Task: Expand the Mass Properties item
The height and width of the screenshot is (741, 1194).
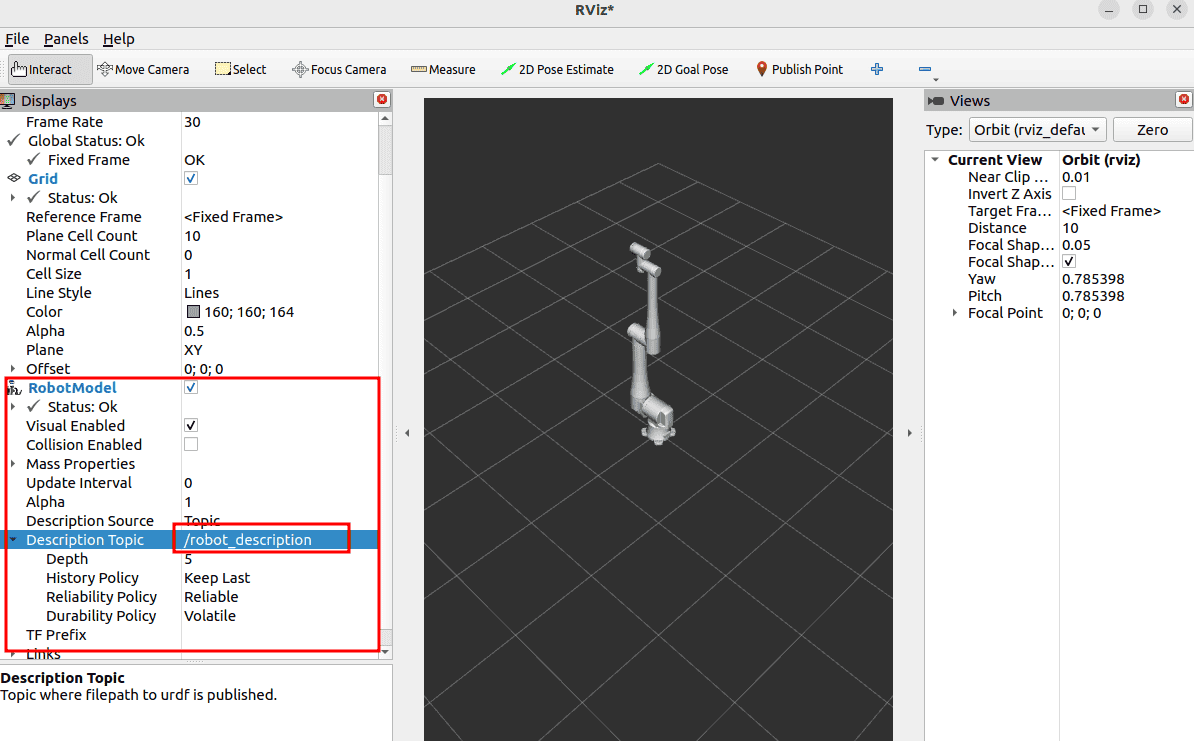Action: (x=12, y=464)
